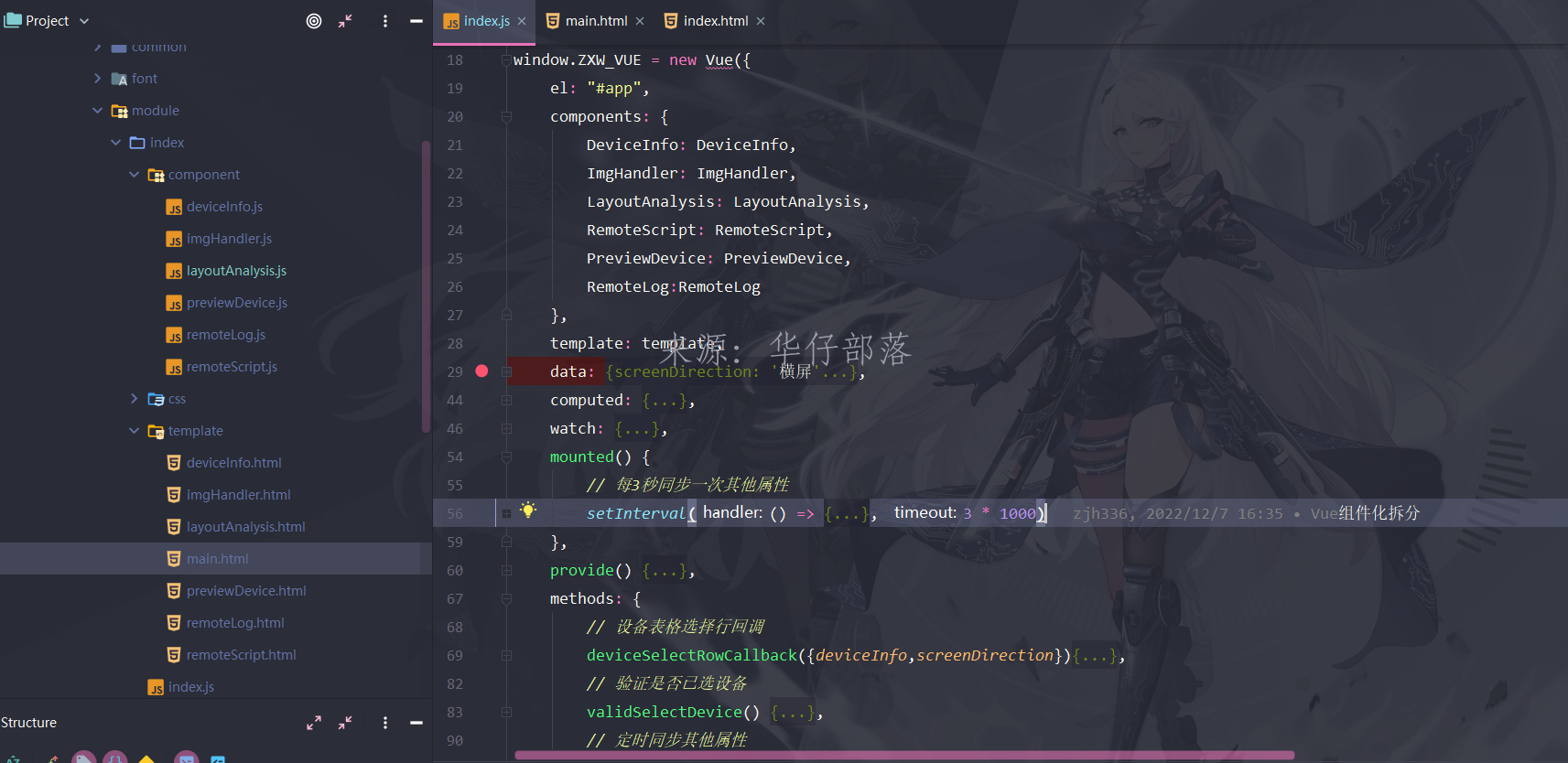Expand folded {...} after watch:
1568x763 pixels.
(636, 429)
